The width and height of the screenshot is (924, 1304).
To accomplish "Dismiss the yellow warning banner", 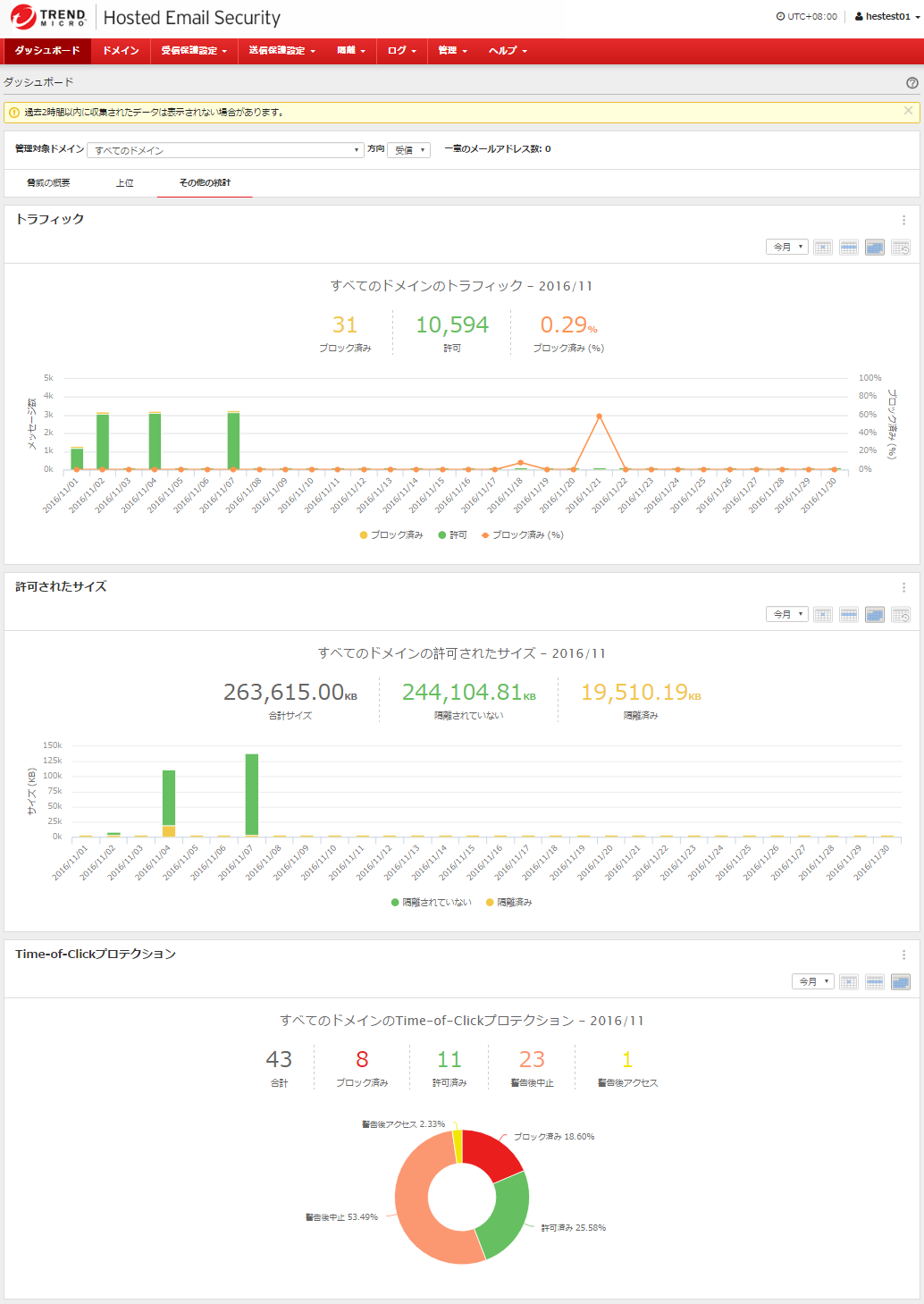I will [908, 111].
